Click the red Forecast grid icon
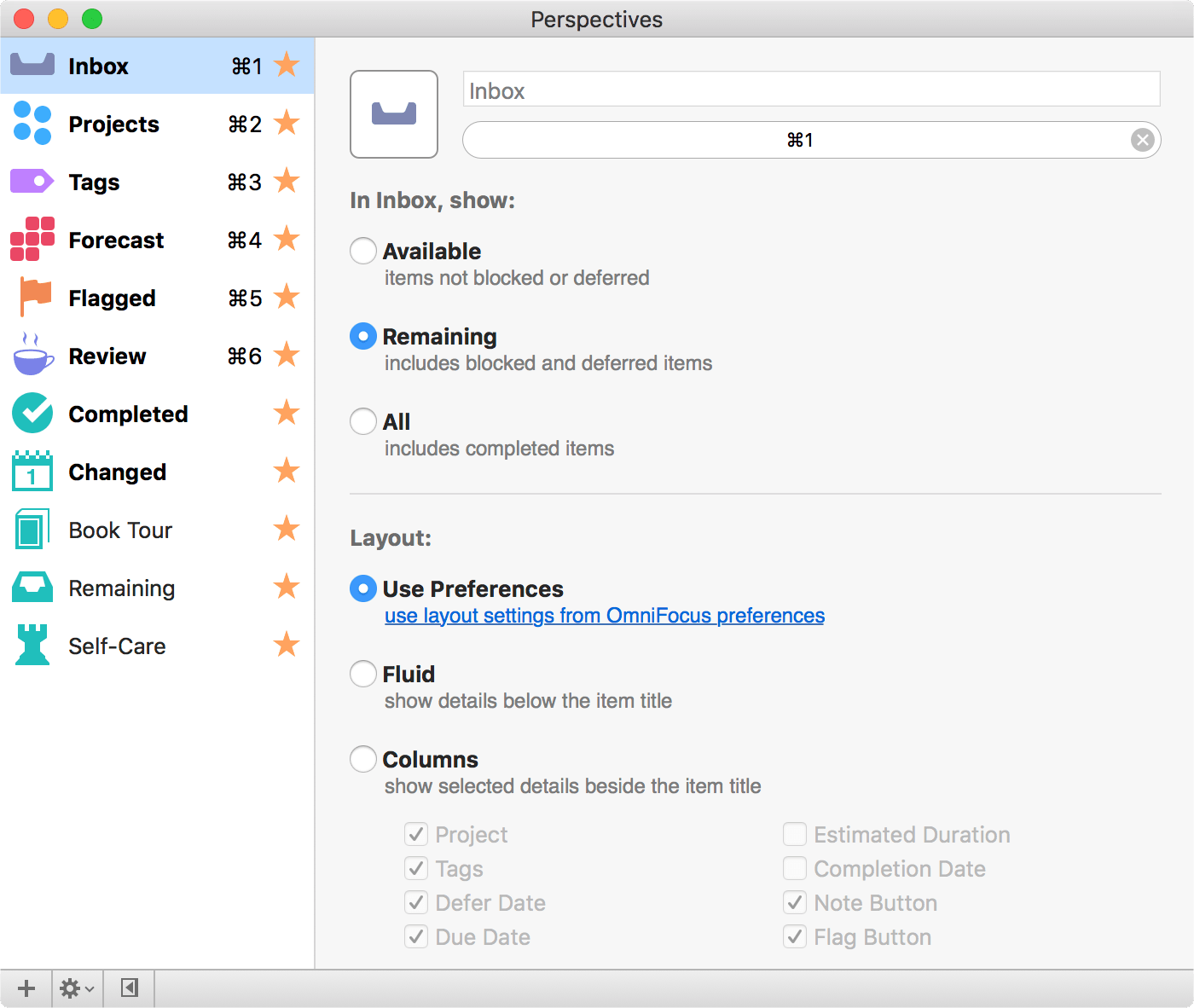The width and height of the screenshot is (1194, 1008). (32, 239)
